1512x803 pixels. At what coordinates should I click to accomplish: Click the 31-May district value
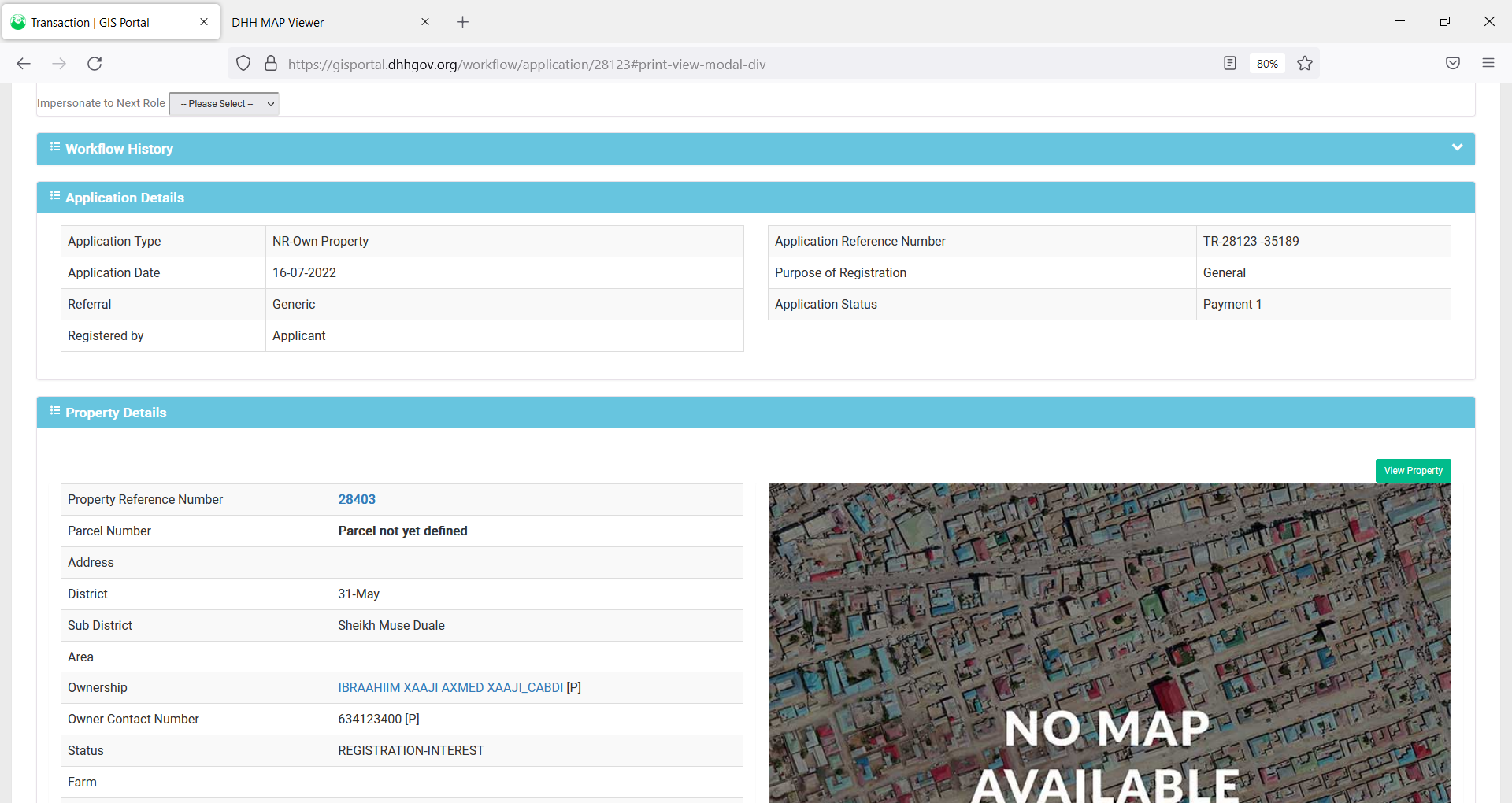pyautogui.click(x=358, y=594)
